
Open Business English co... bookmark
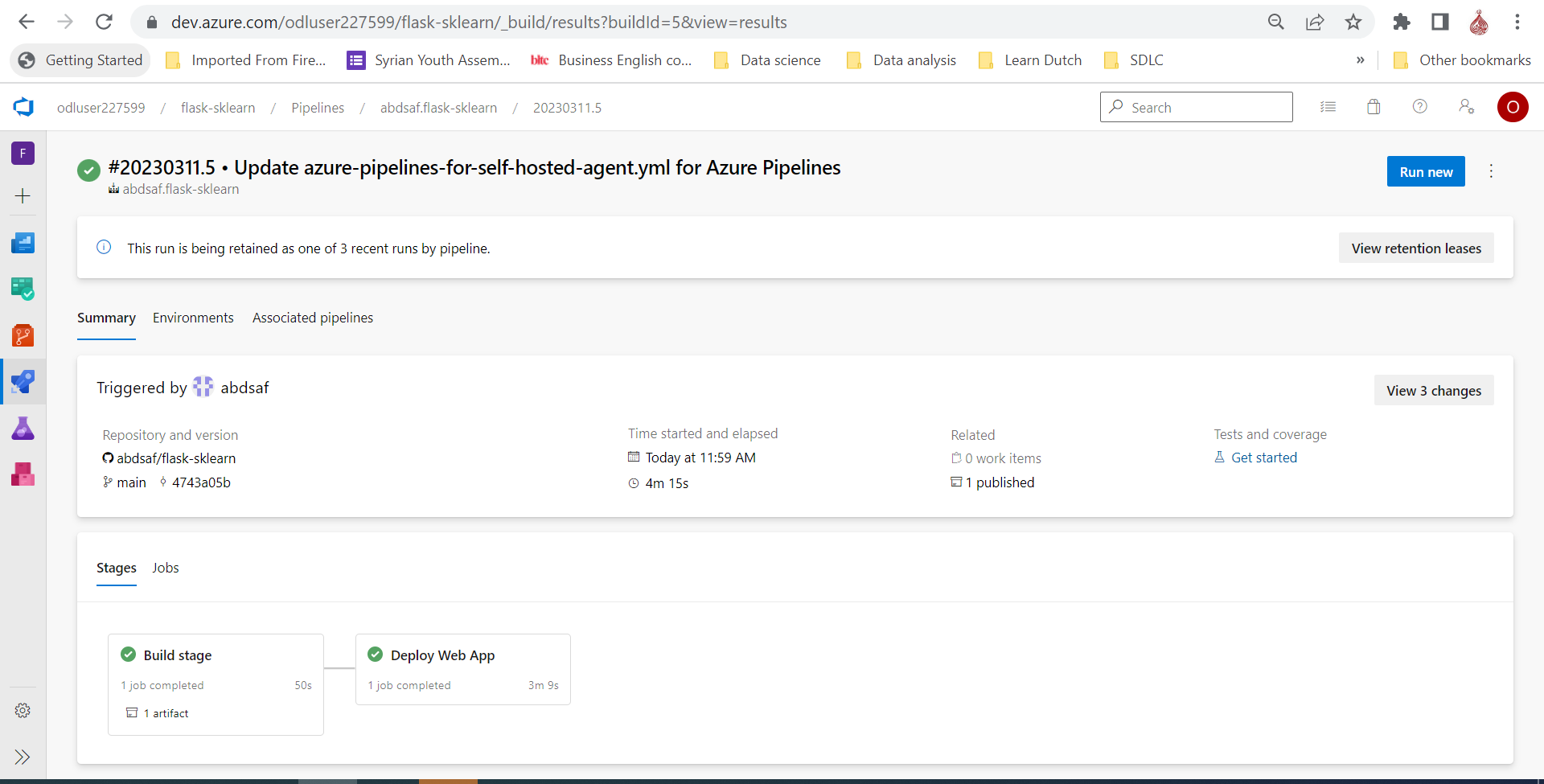(611, 60)
